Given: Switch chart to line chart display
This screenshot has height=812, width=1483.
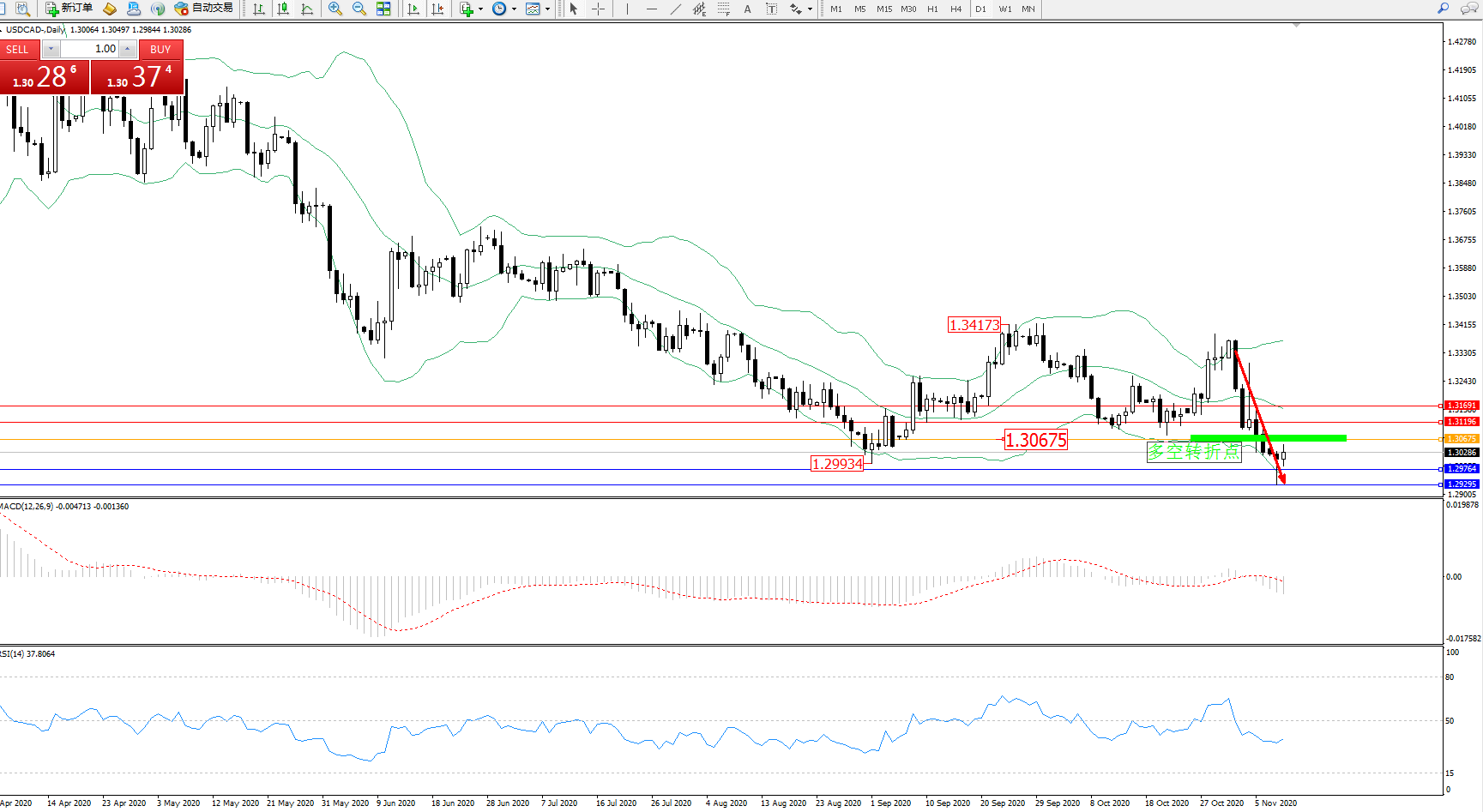Looking at the screenshot, I should [307, 9].
